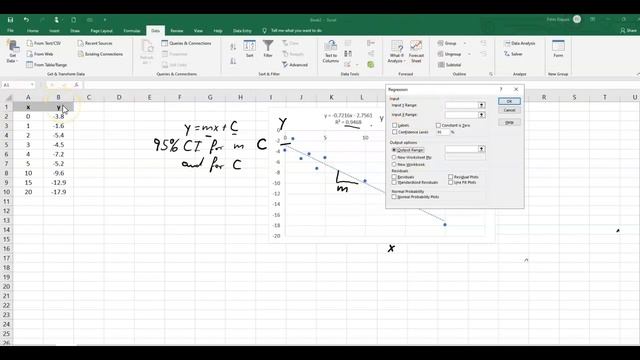Import data From Web
Image resolution: width=640 pixels, height=360 pixels.
click(x=40, y=54)
